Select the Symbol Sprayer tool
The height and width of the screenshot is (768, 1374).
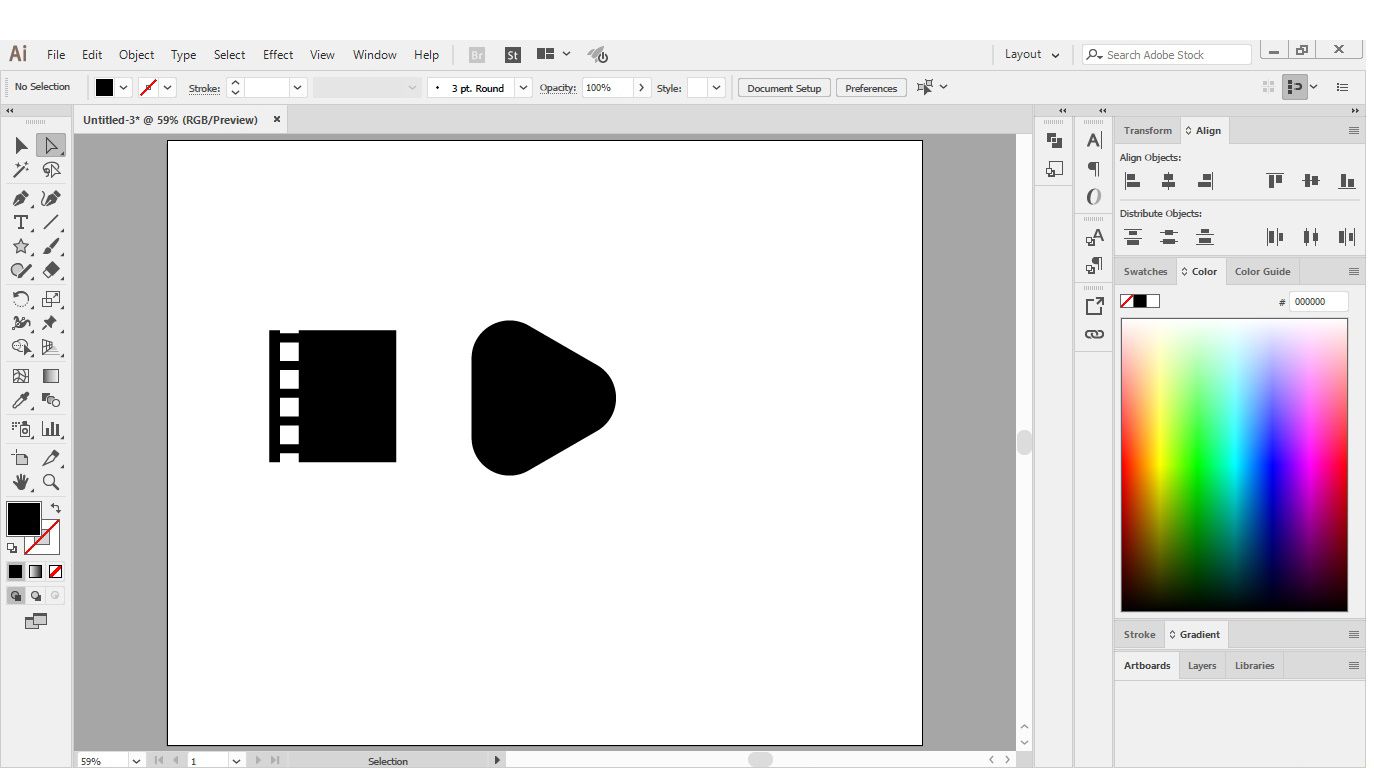21,429
